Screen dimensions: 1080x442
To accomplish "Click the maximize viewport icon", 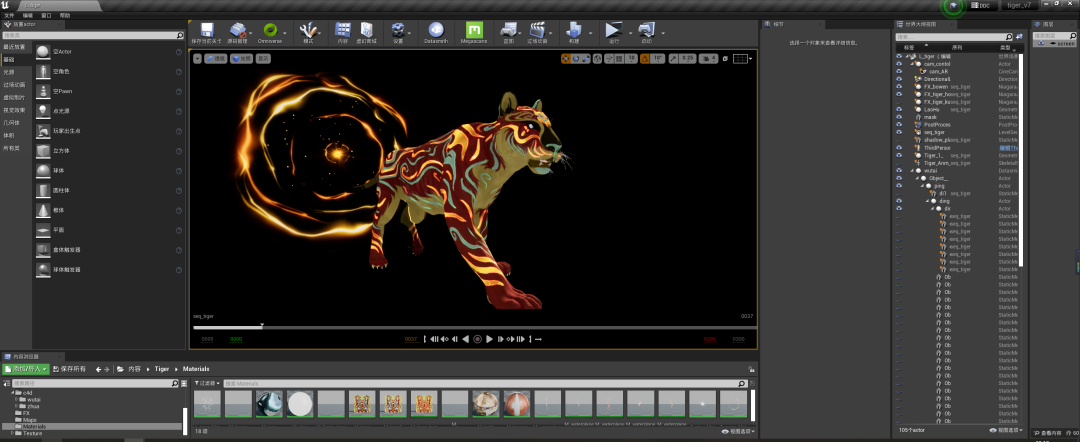I will (725, 59).
